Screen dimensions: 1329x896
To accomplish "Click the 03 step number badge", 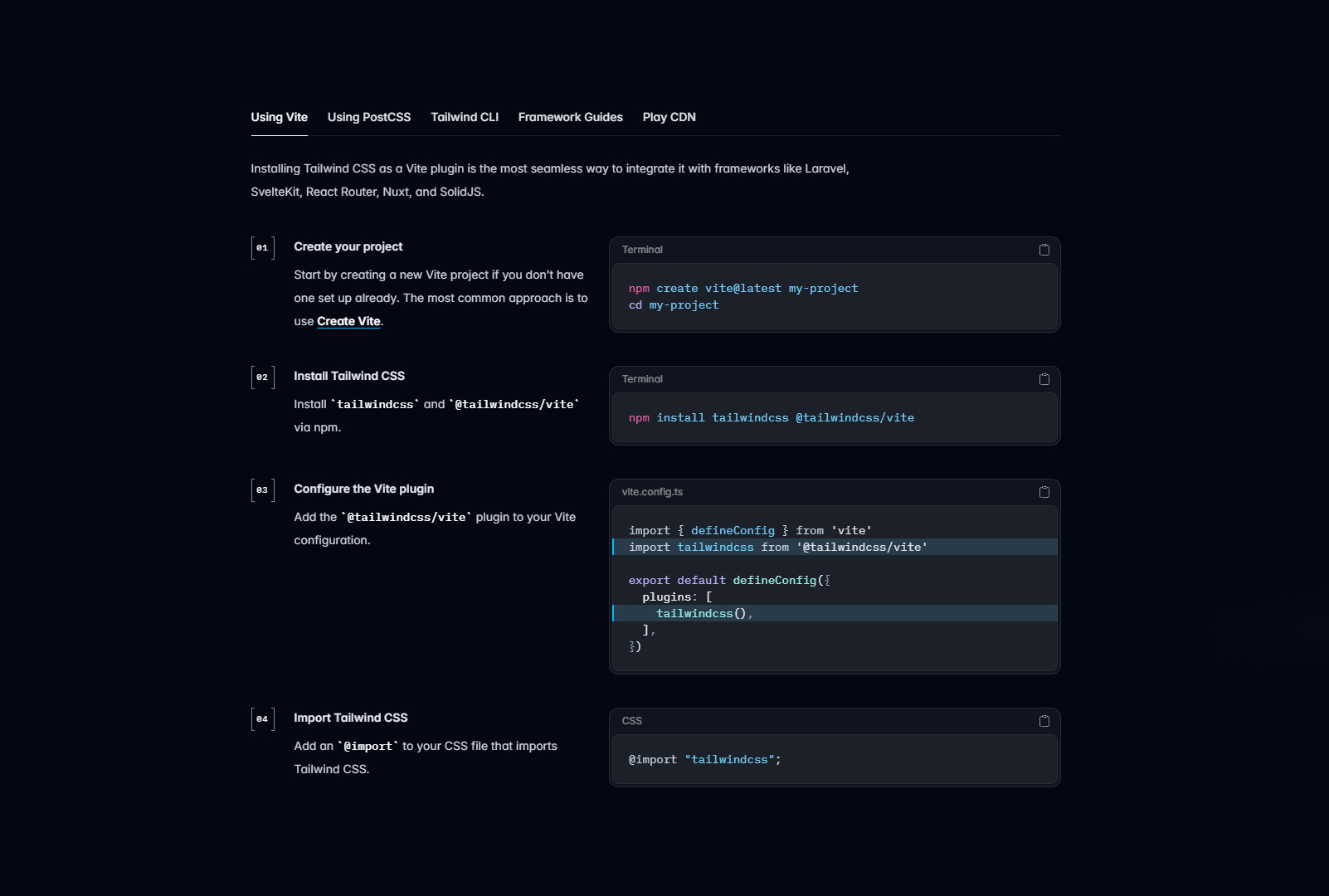I will click(x=262, y=490).
